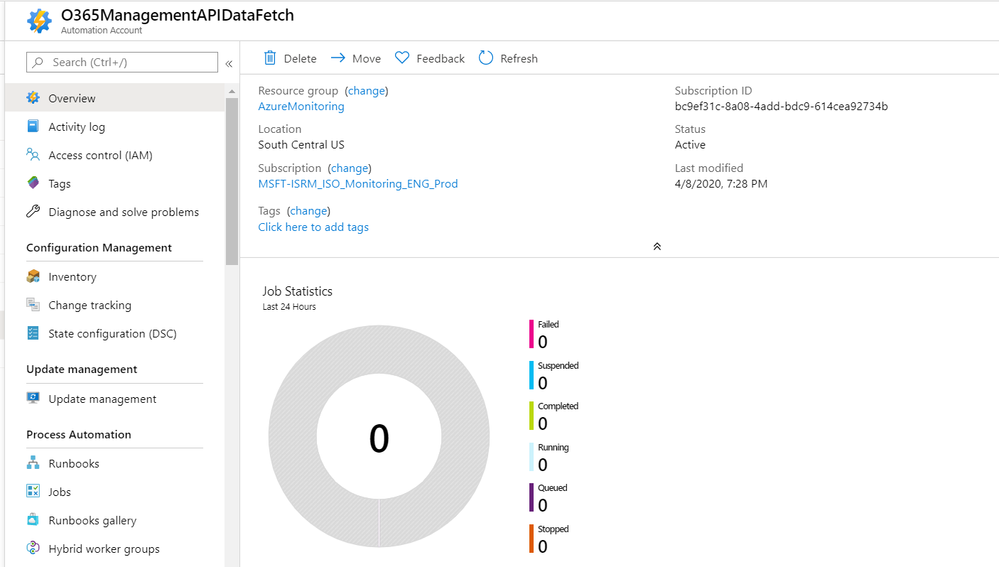Focus the Search (Ctrl+/) input field
The height and width of the screenshot is (567, 999).
pyautogui.click(x=122, y=62)
